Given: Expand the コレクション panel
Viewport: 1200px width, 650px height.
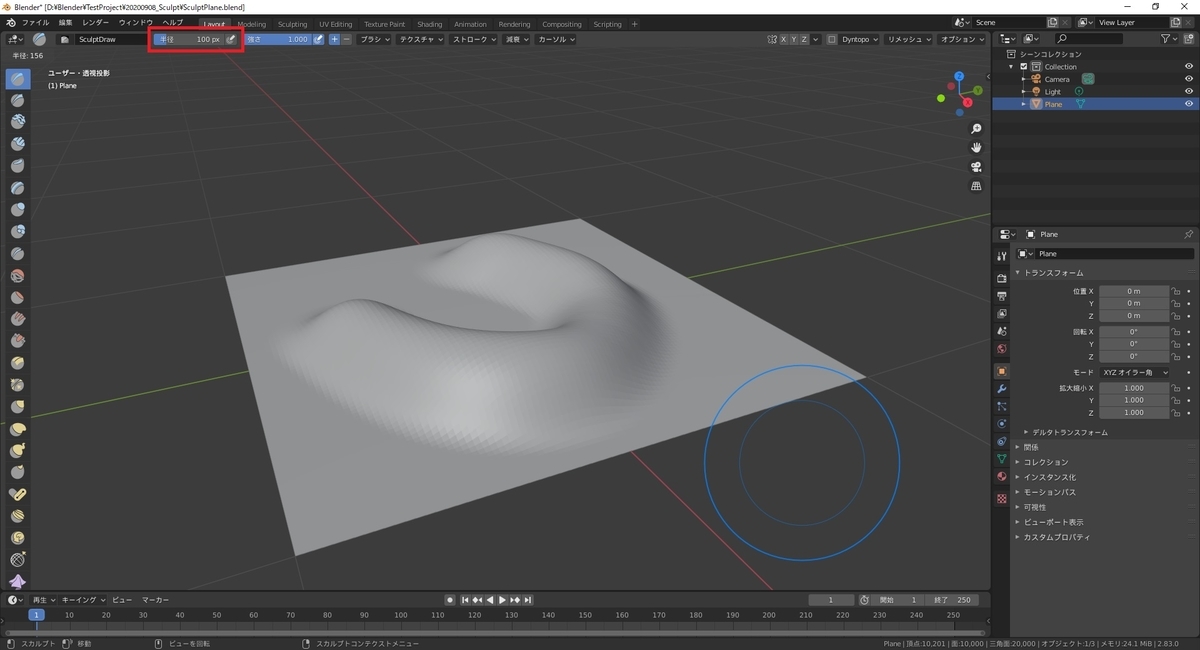Looking at the screenshot, I should coord(1045,462).
